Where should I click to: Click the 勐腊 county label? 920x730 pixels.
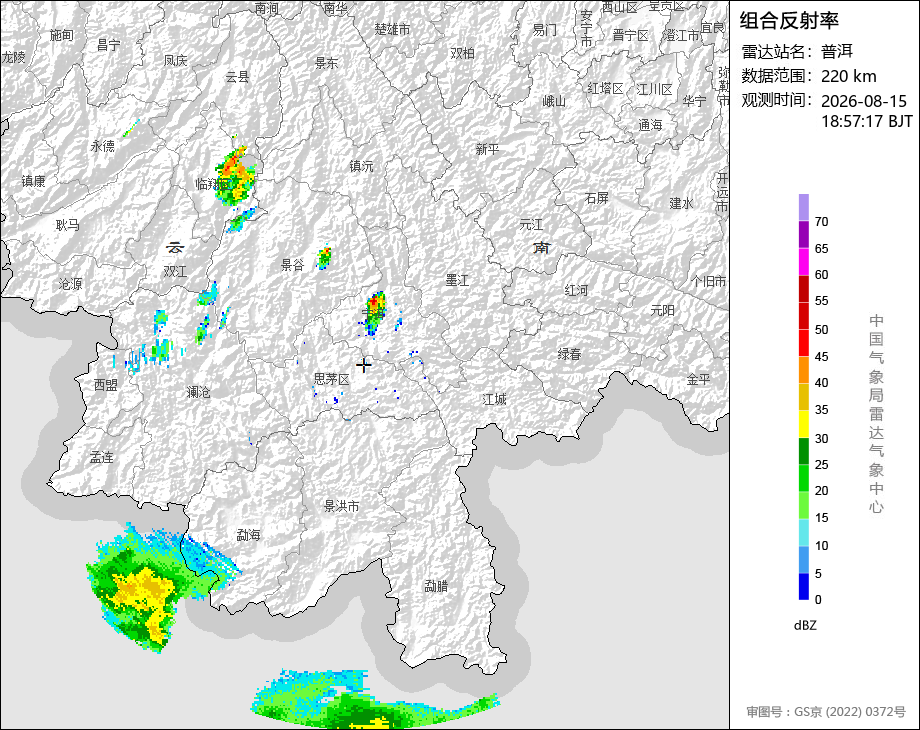coord(437,586)
